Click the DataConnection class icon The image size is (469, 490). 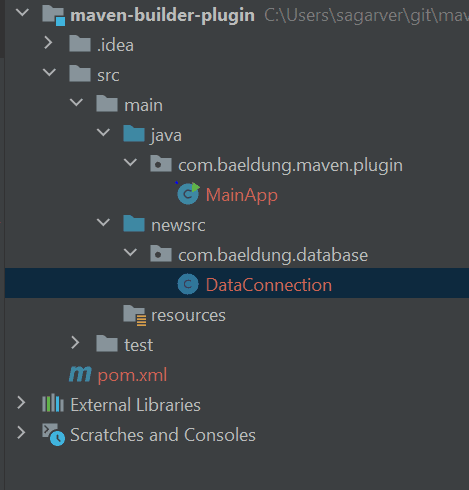click(188, 284)
